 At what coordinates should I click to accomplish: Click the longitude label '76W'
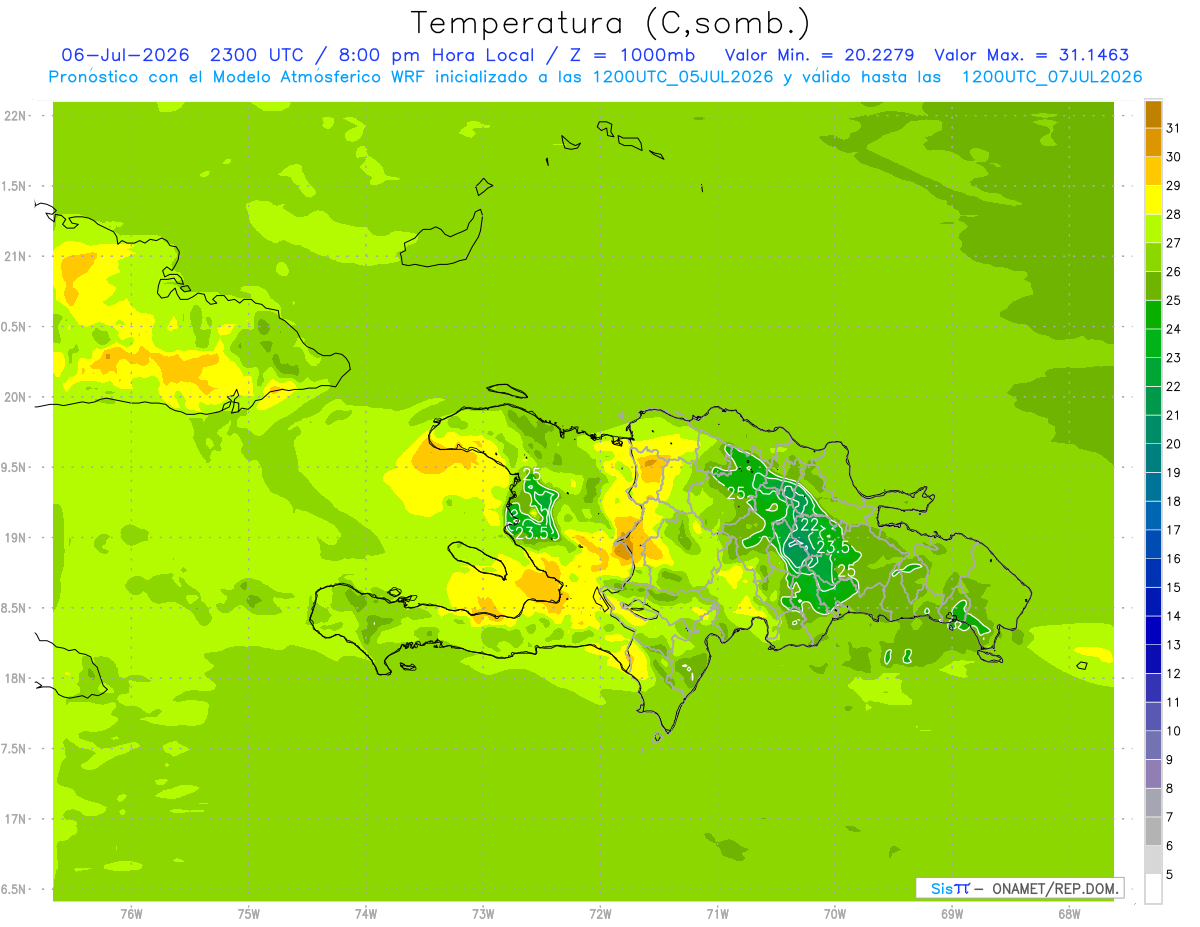coord(131,914)
